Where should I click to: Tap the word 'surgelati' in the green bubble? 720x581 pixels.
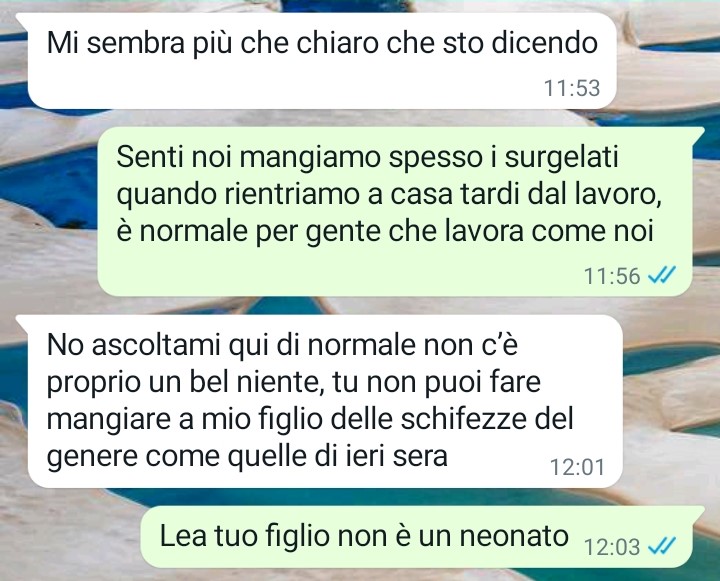[x=561, y=158]
